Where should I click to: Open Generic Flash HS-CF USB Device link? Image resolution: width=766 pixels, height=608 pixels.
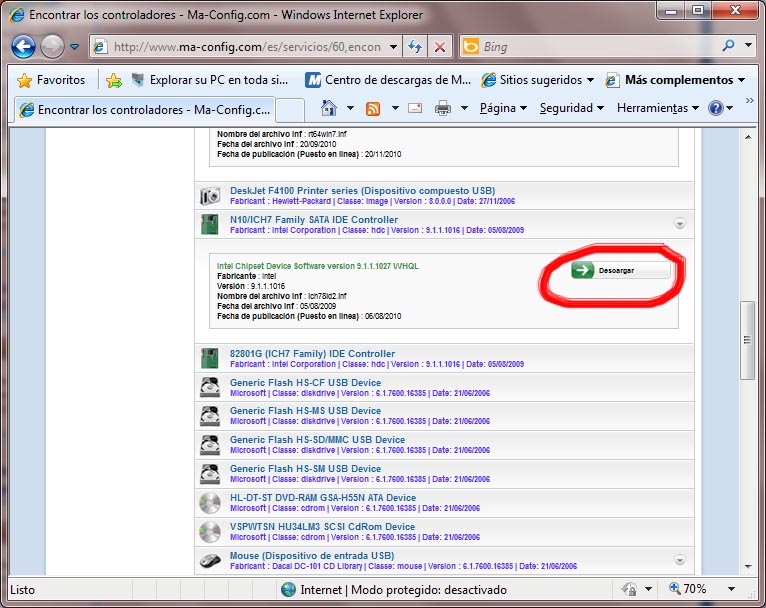305,382
